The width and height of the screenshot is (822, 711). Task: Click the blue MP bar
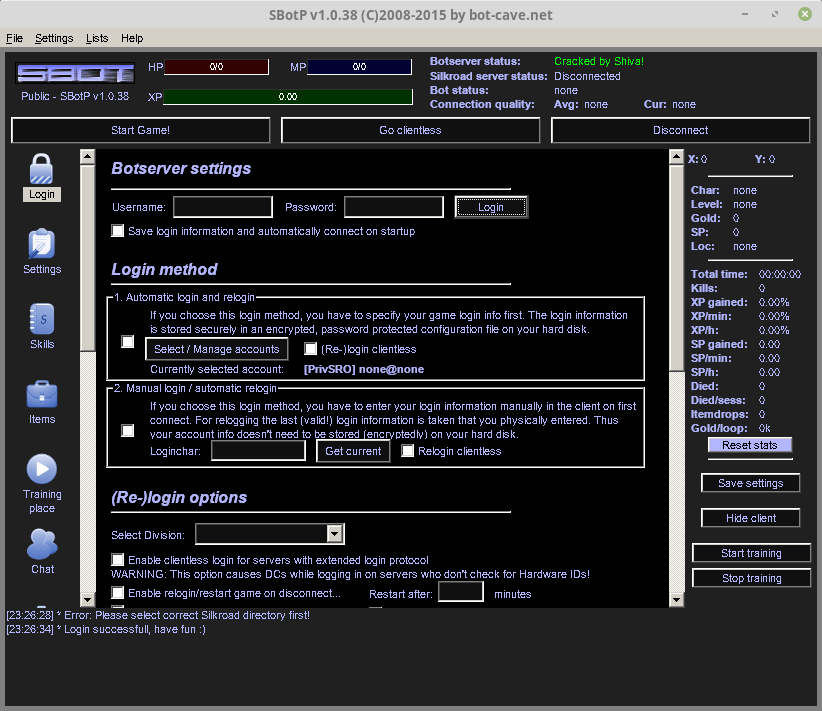tap(360, 67)
